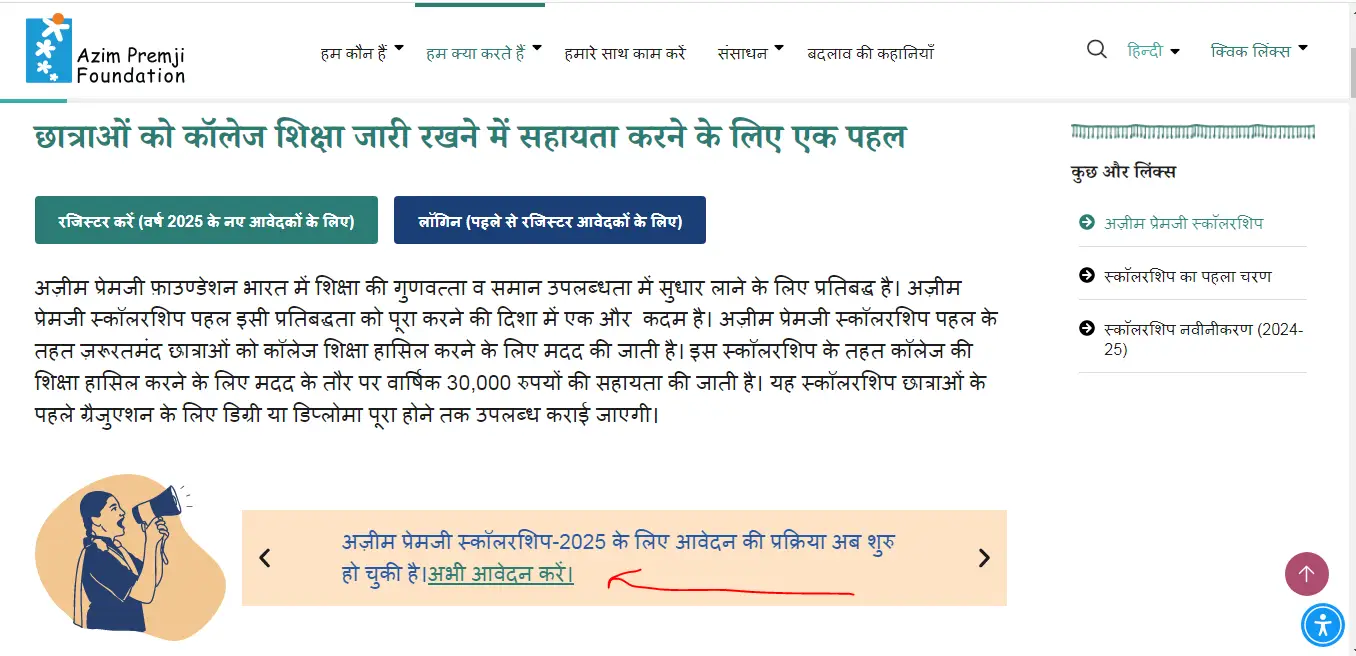The image size is (1356, 656).
Task: Expand the हम कौन हैं menu
Action: click(x=362, y=53)
